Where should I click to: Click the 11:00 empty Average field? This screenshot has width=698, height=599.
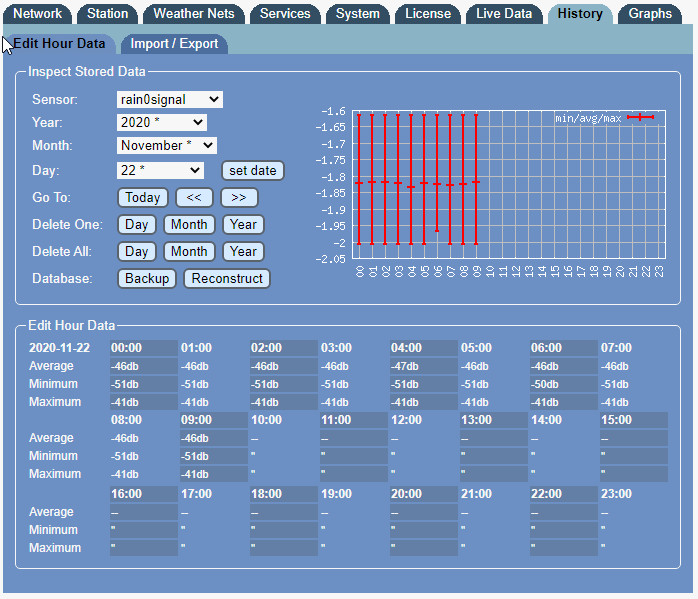pos(354,438)
